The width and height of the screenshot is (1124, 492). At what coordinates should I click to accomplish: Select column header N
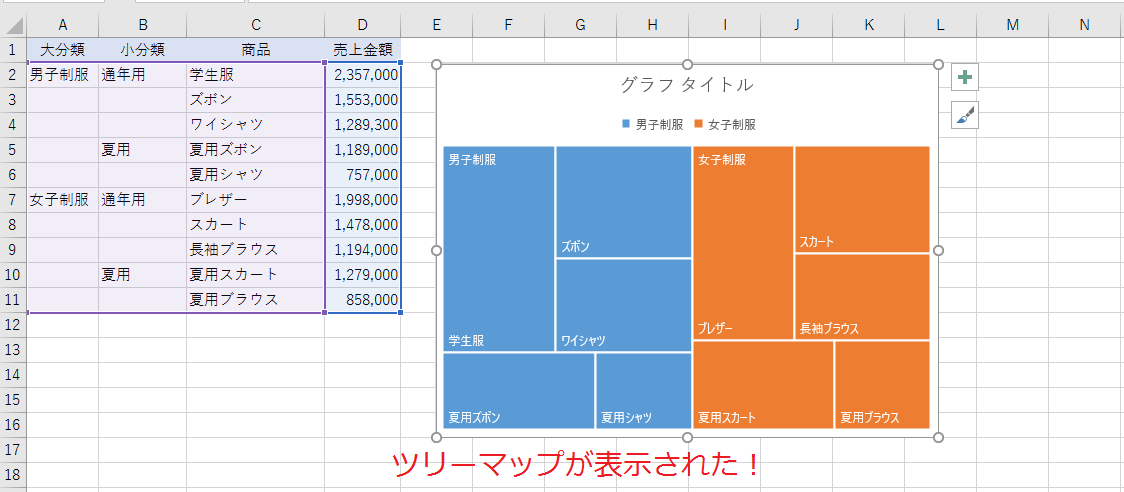coord(1085,26)
